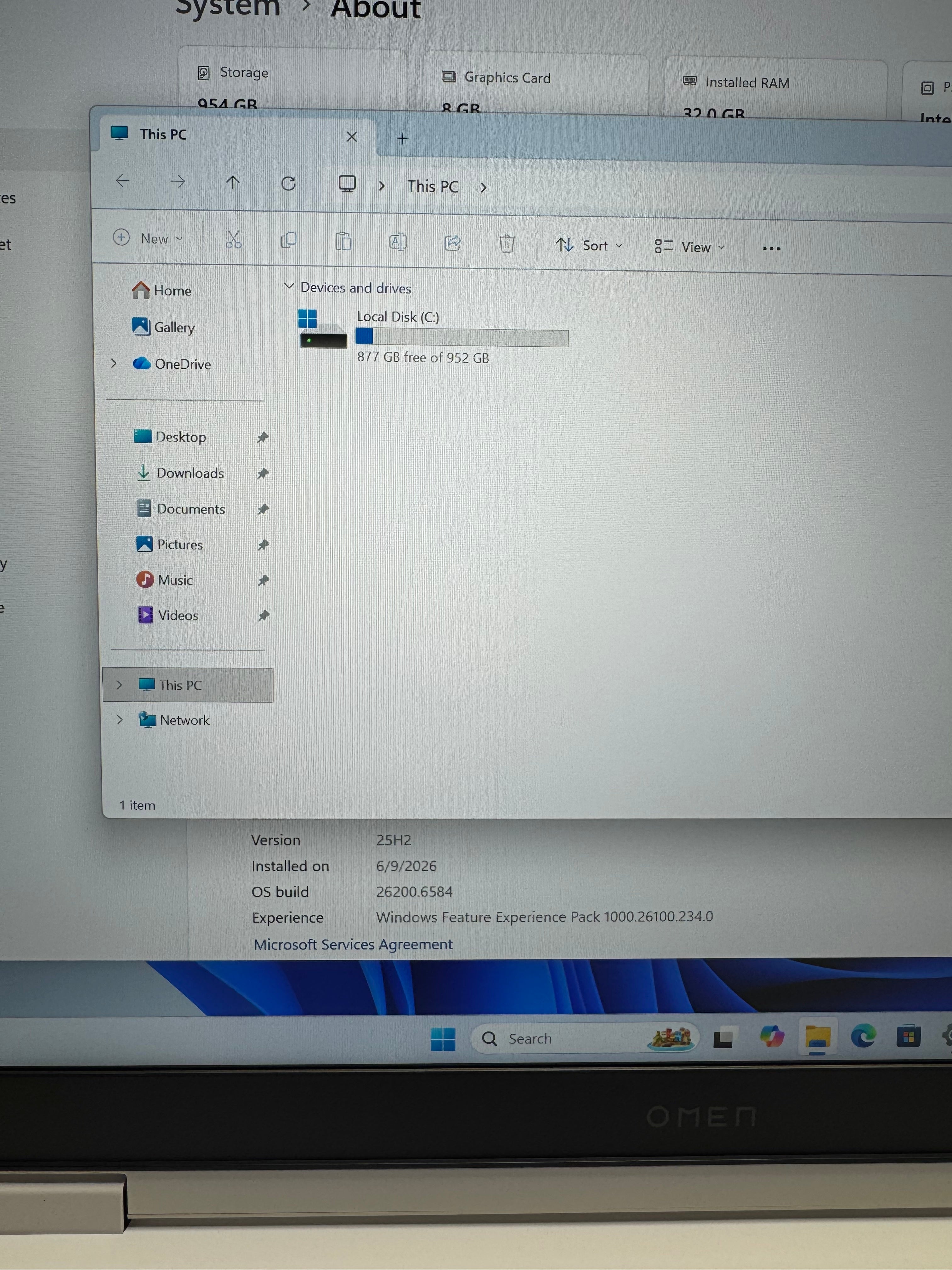Open the pinned Downloads folder
This screenshot has width=952, height=1270.
click(x=180, y=473)
